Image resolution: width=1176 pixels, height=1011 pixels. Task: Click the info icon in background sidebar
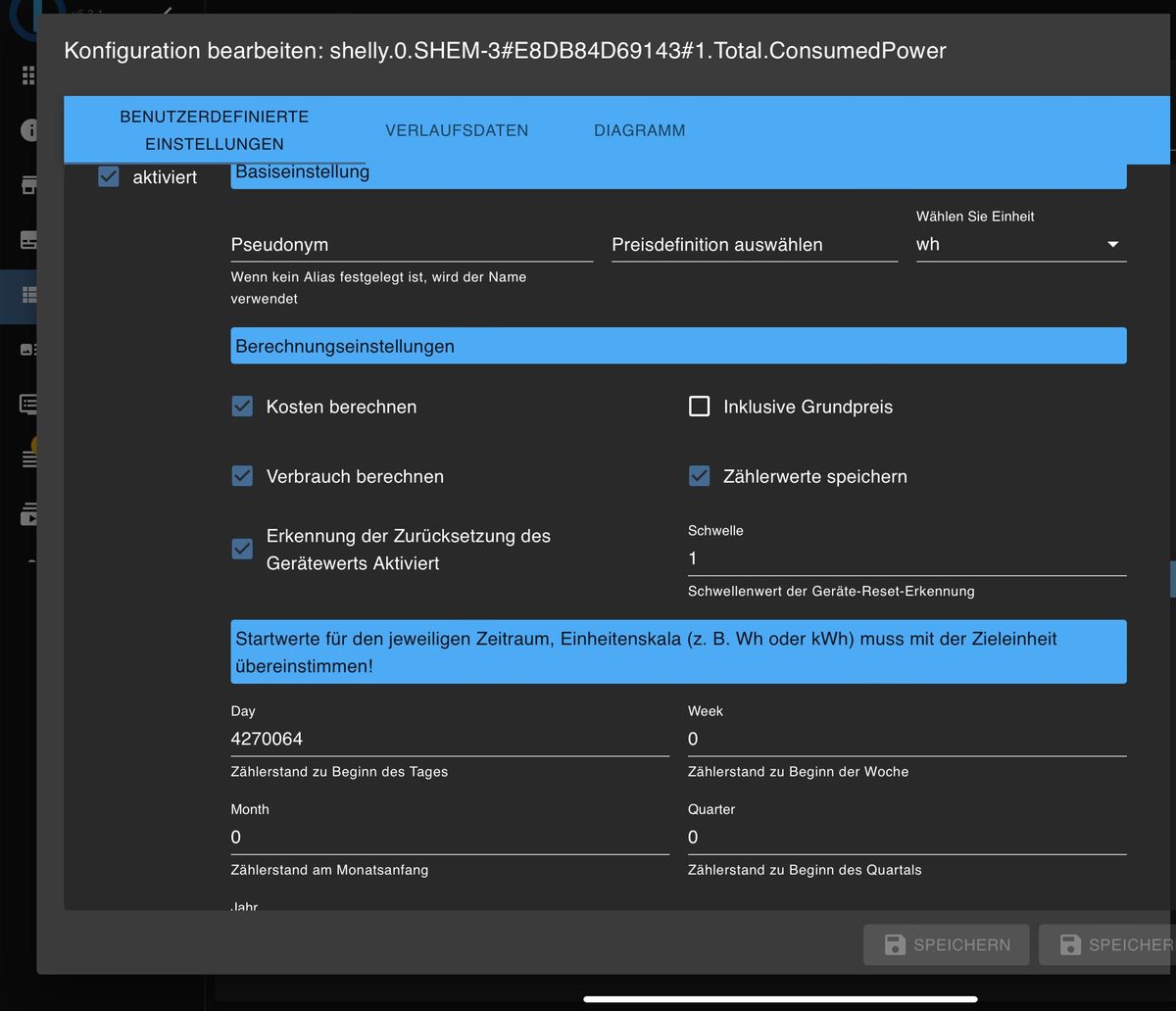pos(28,129)
